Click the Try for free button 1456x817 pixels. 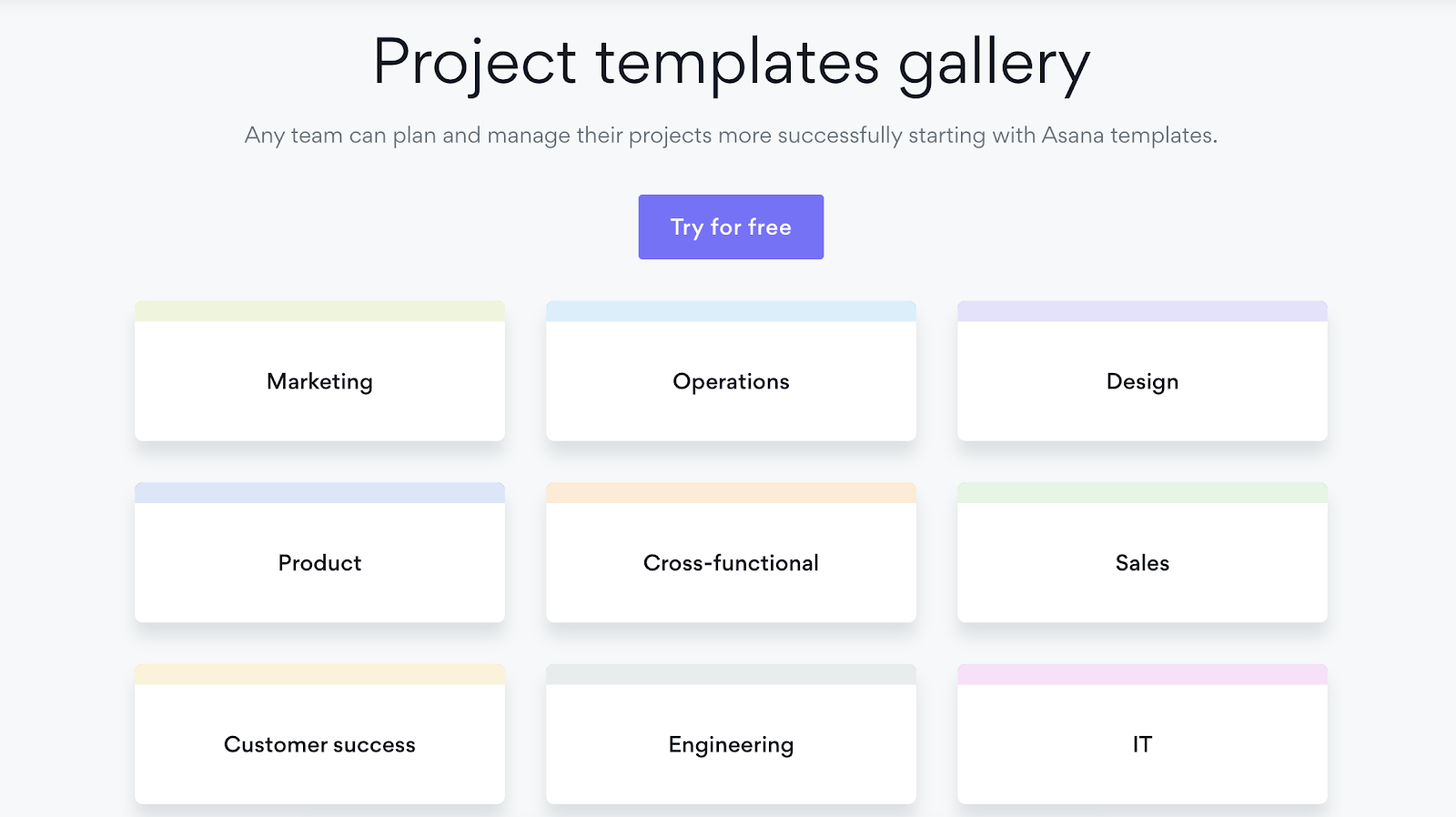(731, 227)
